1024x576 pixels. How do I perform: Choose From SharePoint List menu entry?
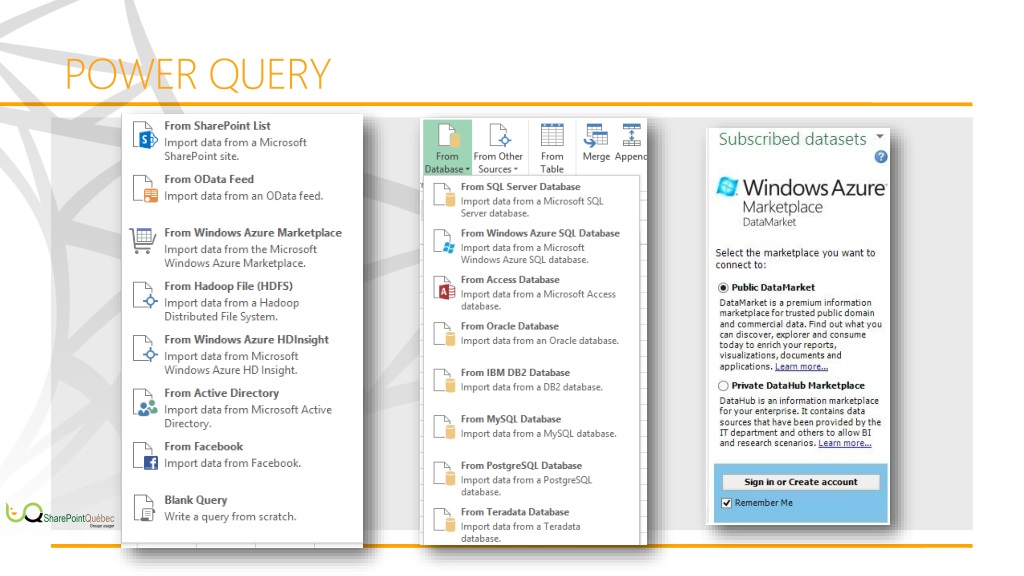[x=242, y=140]
